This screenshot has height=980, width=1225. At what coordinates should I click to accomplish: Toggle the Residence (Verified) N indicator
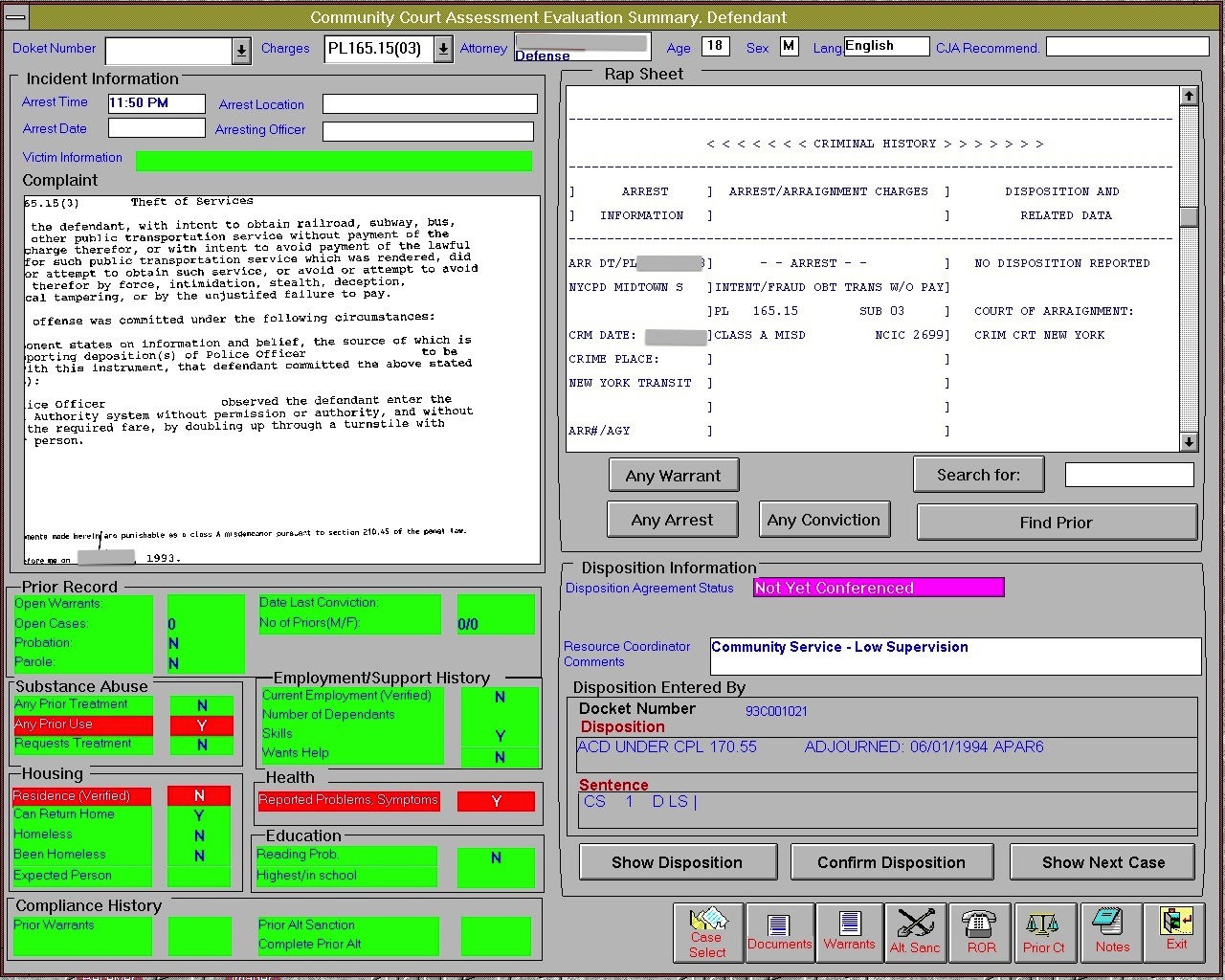pos(199,795)
